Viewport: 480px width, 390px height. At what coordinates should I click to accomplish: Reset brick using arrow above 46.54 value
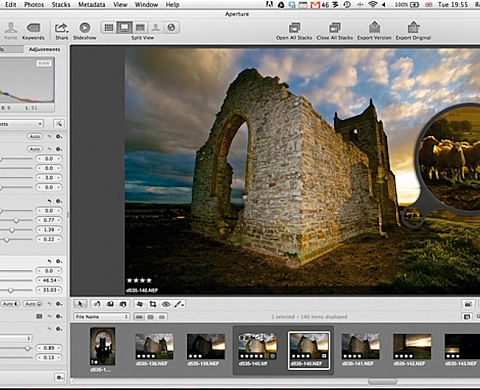point(50,261)
